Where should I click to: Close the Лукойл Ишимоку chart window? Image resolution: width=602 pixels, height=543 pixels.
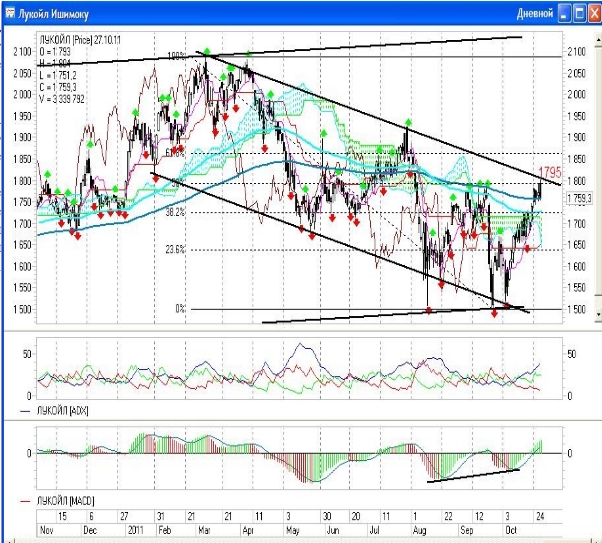595,14
